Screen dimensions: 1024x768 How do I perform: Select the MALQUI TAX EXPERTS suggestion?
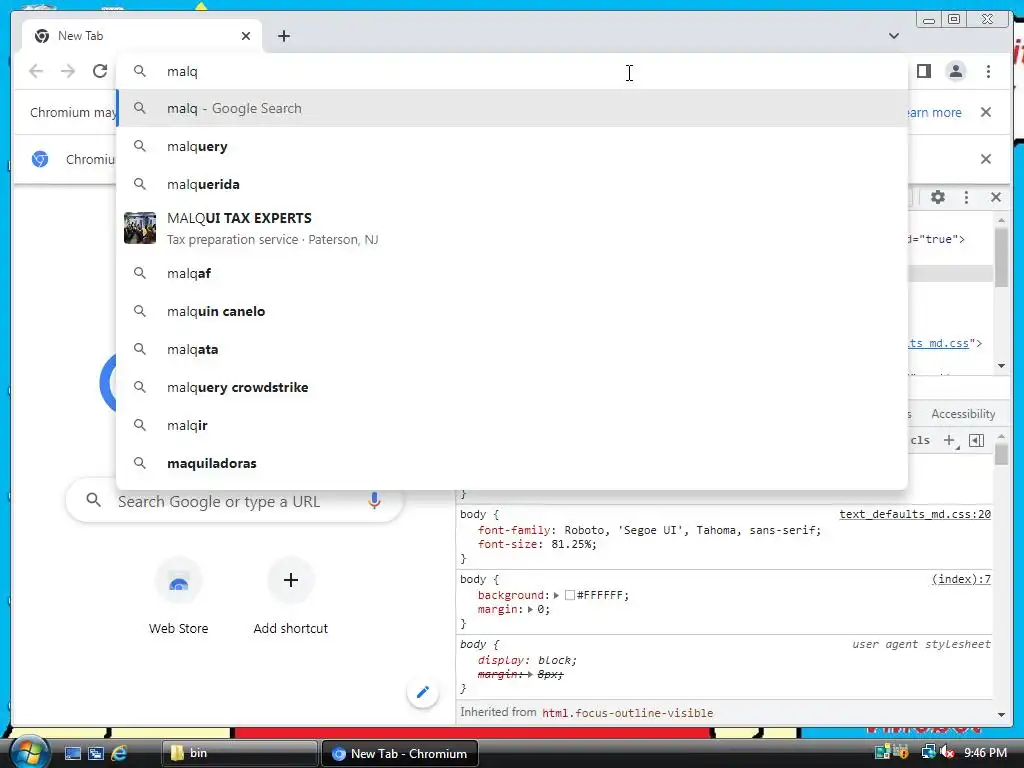512,229
